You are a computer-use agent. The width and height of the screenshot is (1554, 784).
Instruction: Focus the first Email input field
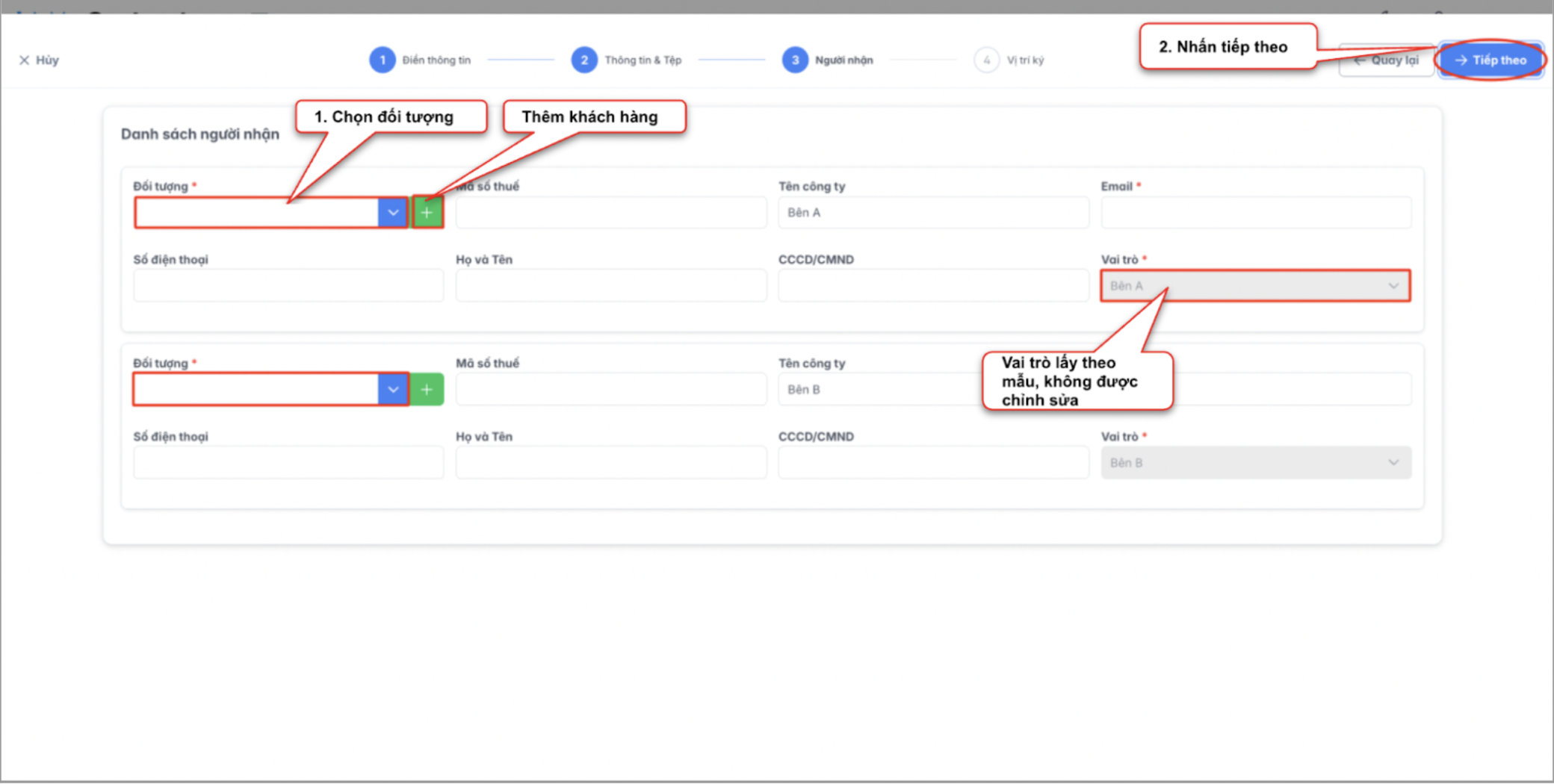pos(1255,213)
